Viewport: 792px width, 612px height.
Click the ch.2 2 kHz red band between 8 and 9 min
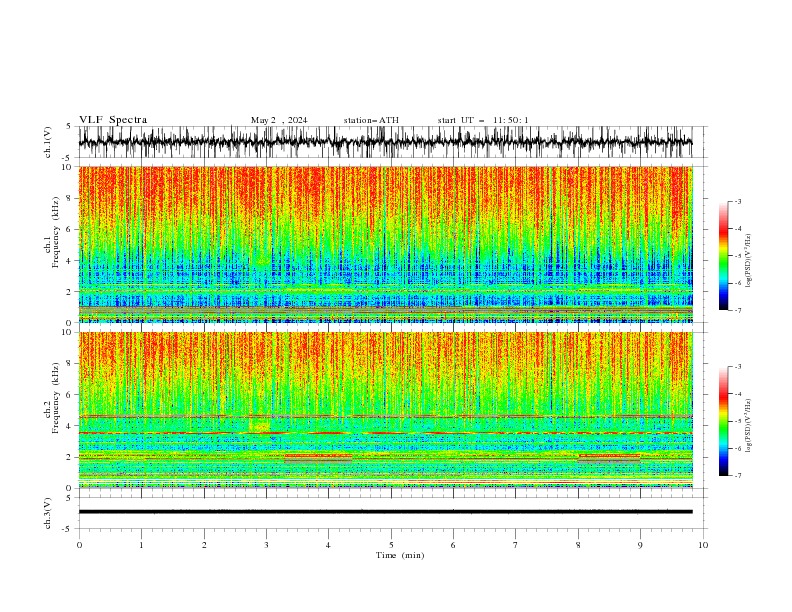pyautogui.click(x=609, y=456)
